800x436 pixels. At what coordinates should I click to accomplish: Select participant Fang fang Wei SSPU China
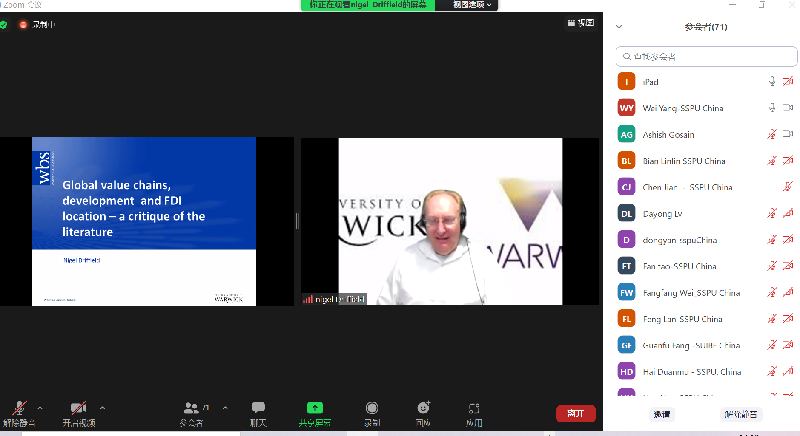coord(706,293)
